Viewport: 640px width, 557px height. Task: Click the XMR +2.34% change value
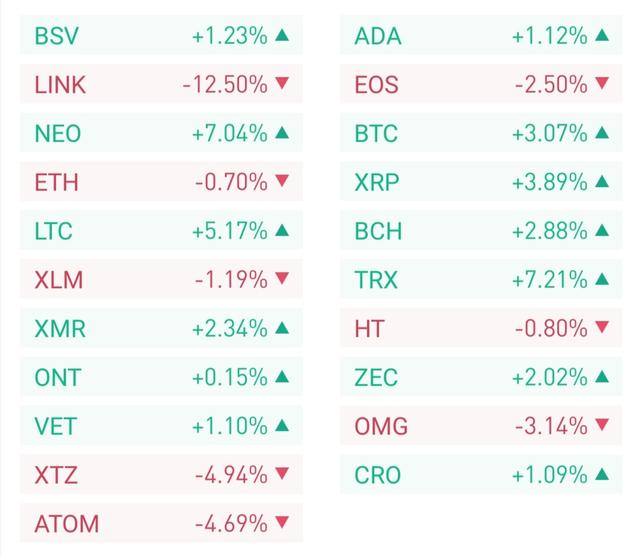229,329
